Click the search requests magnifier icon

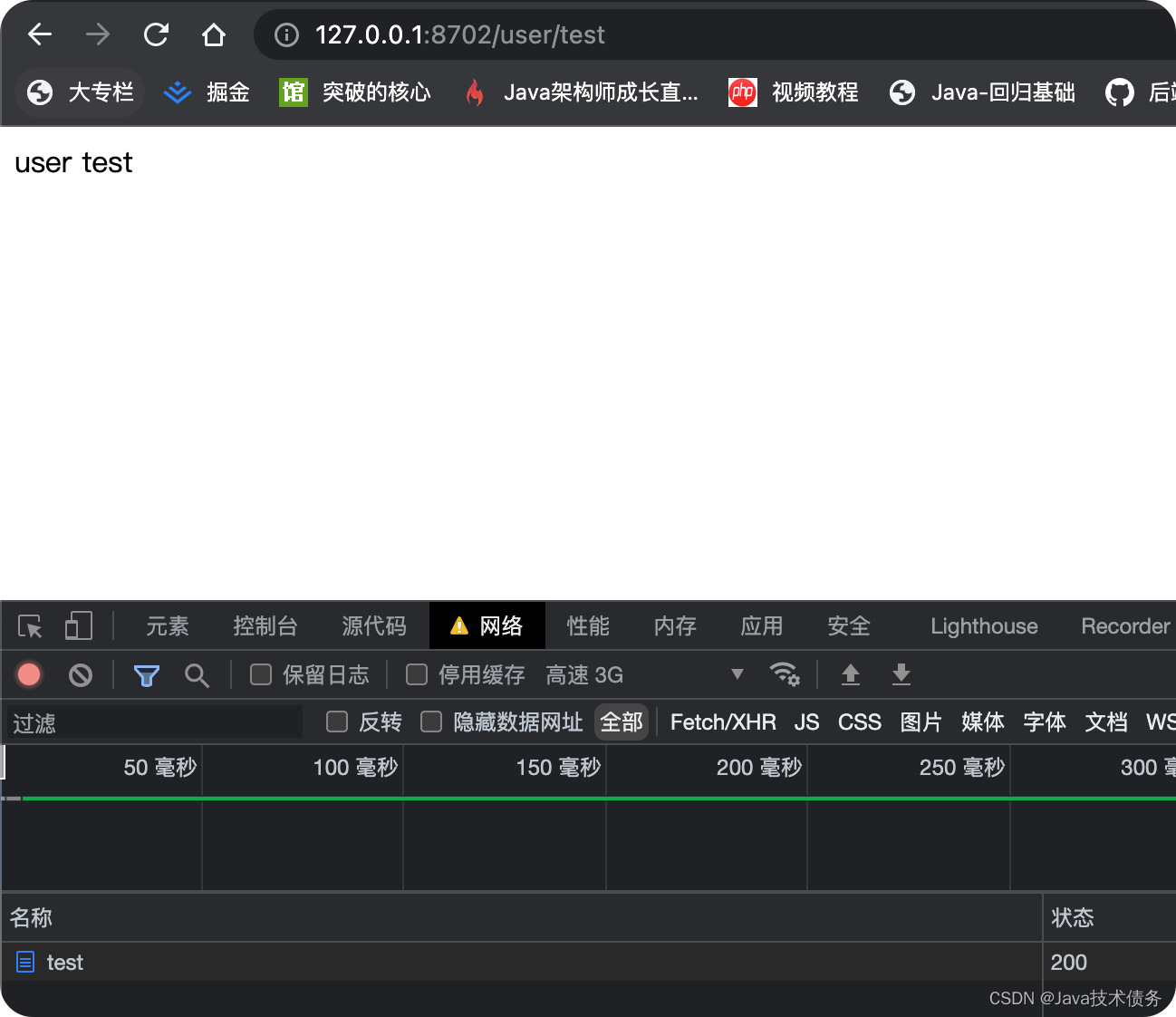coord(198,675)
